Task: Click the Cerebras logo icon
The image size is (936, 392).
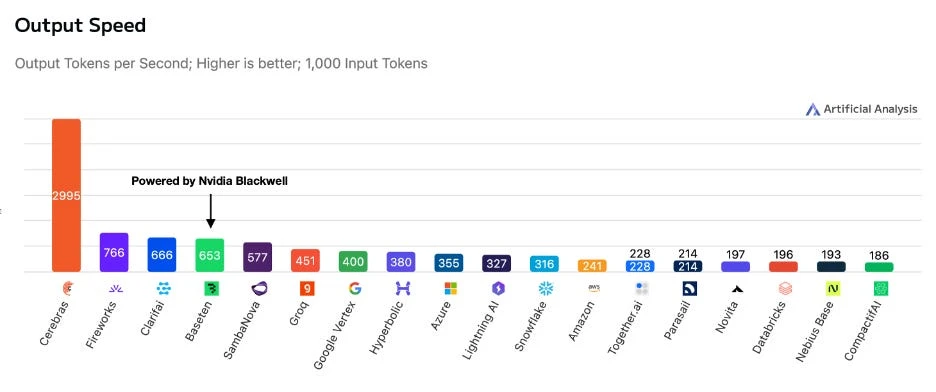Action: 67,289
